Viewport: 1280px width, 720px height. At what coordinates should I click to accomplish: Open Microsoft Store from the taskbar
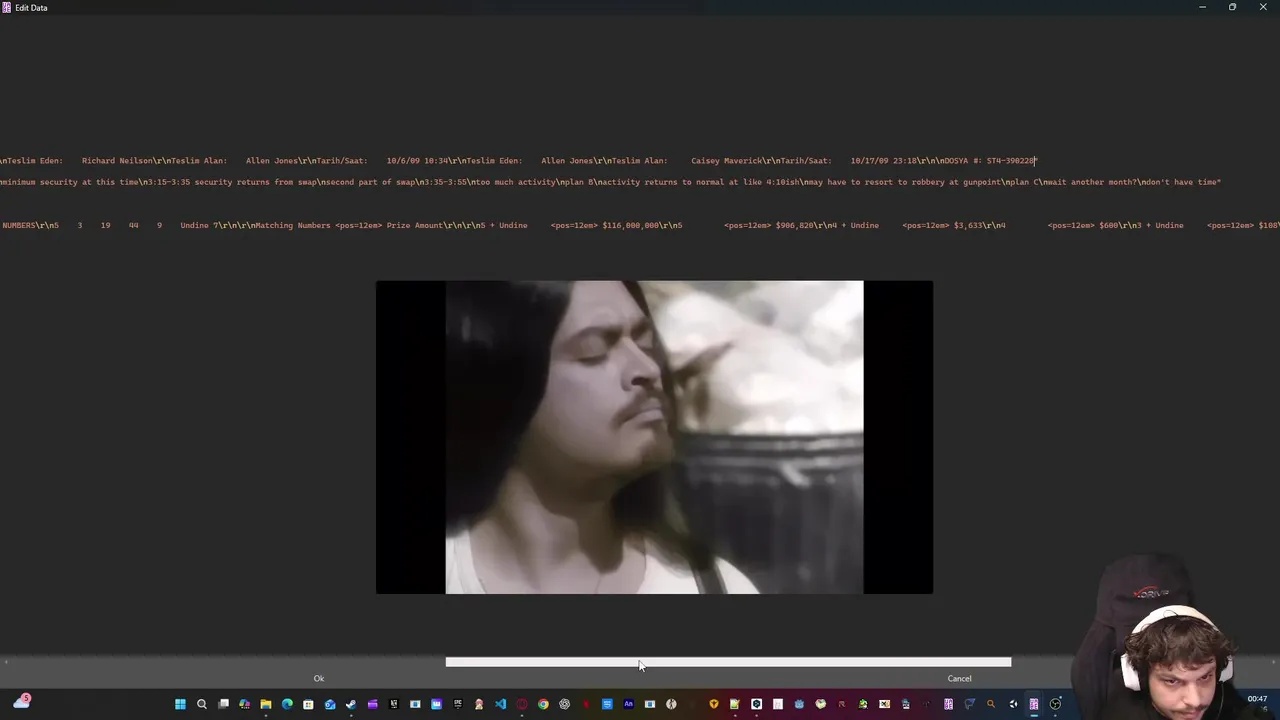(x=308, y=704)
